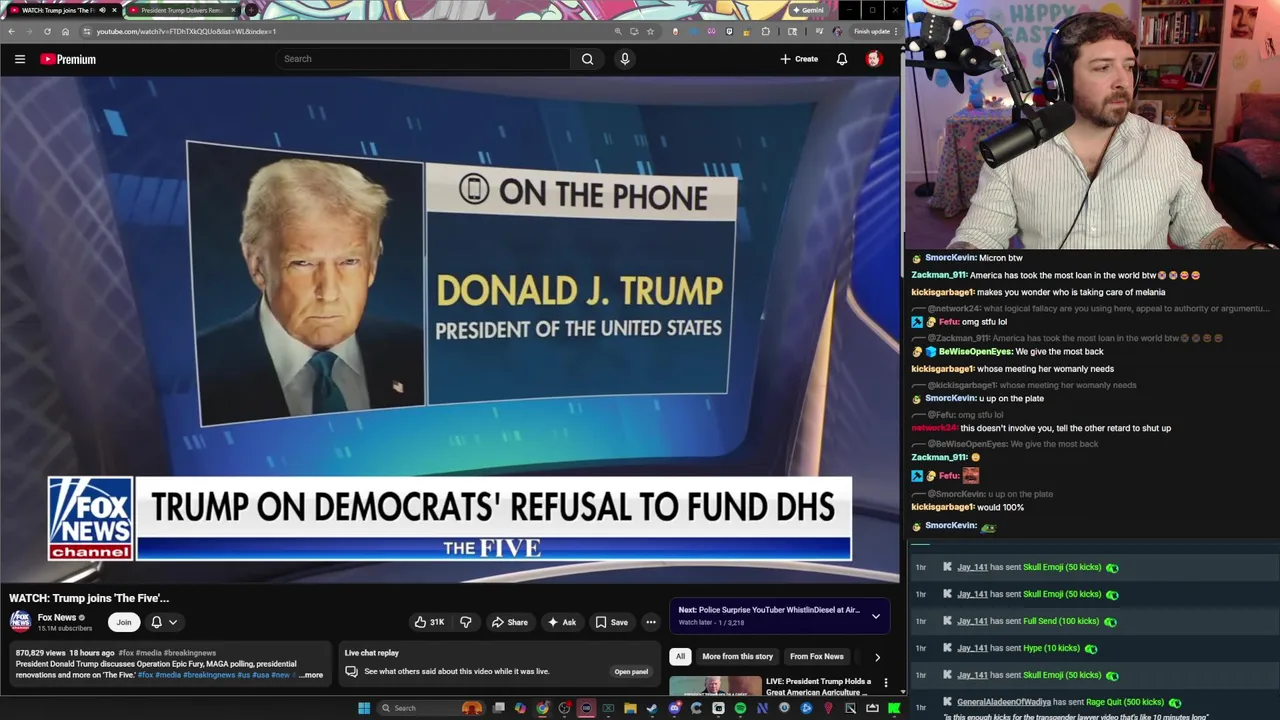This screenshot has width=1280, height=720.
Task: Open Spotify from the taskbar
Action: coord(740,708)
